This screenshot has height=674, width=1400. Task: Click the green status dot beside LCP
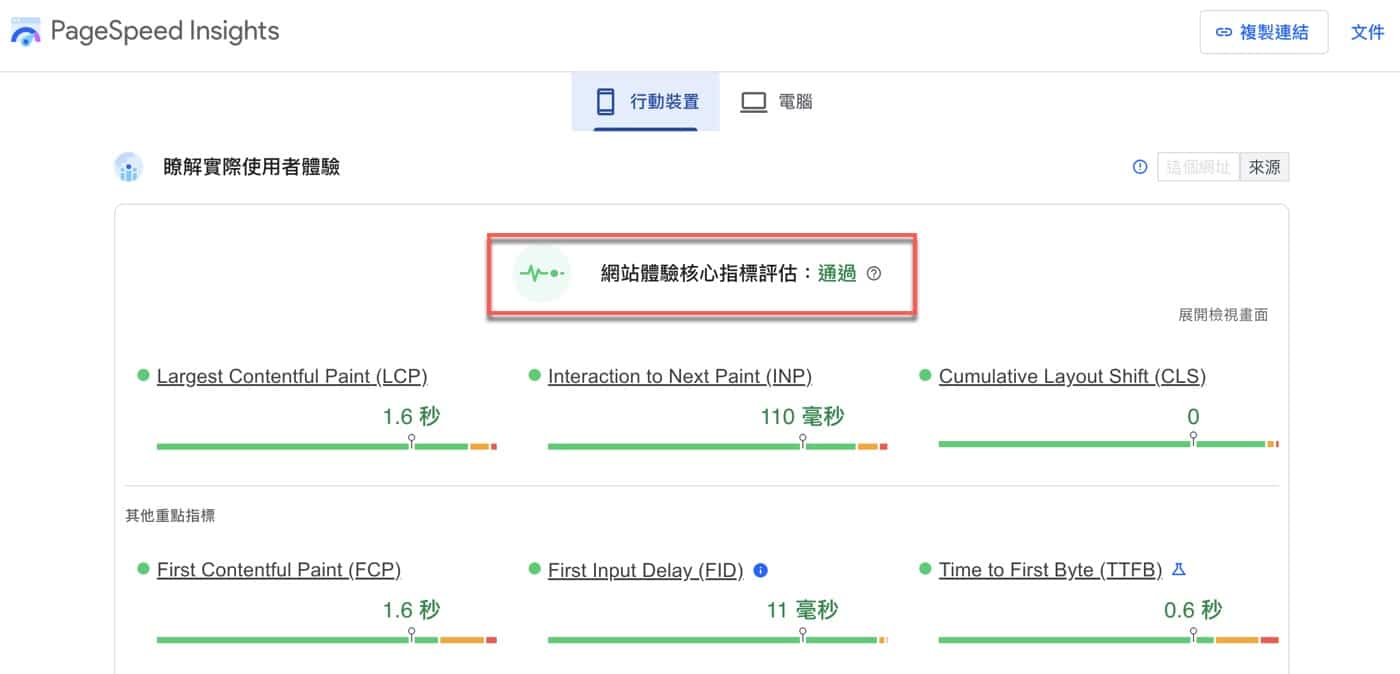(143, 376)
